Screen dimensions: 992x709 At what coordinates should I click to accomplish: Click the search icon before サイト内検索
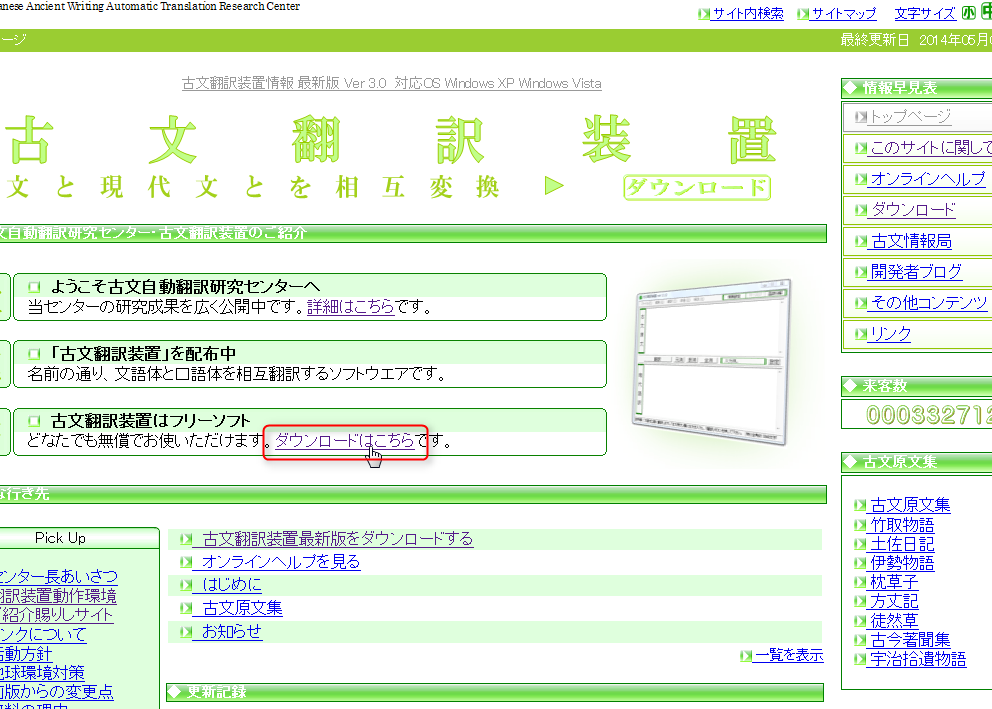tap(703, 12)
